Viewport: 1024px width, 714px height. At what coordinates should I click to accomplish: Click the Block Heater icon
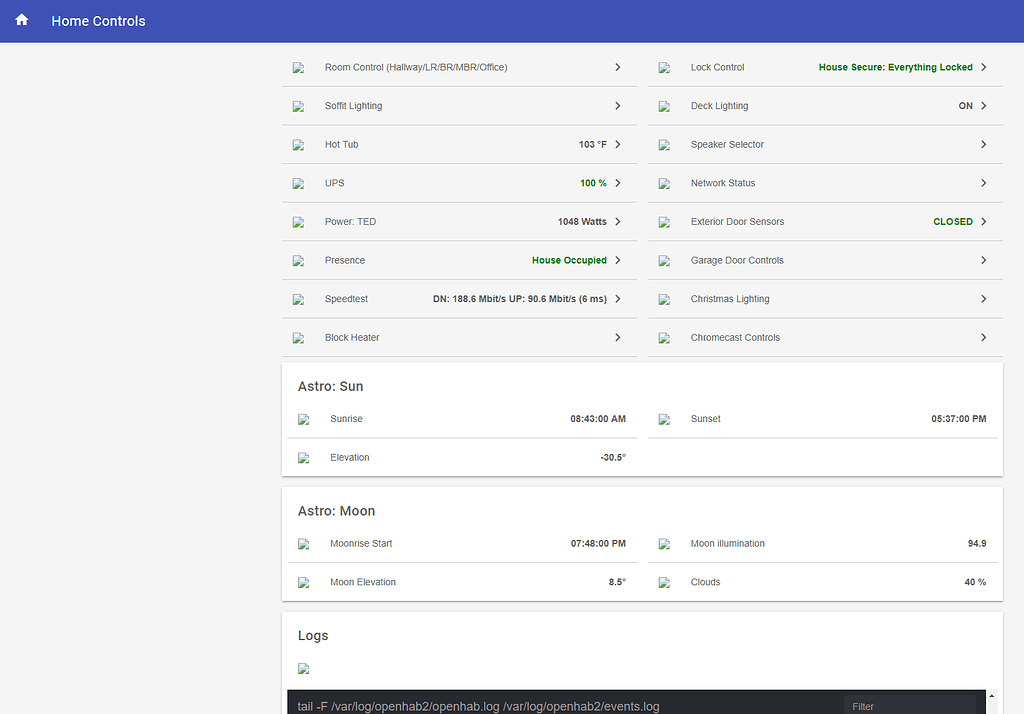[x=299, y=337]
